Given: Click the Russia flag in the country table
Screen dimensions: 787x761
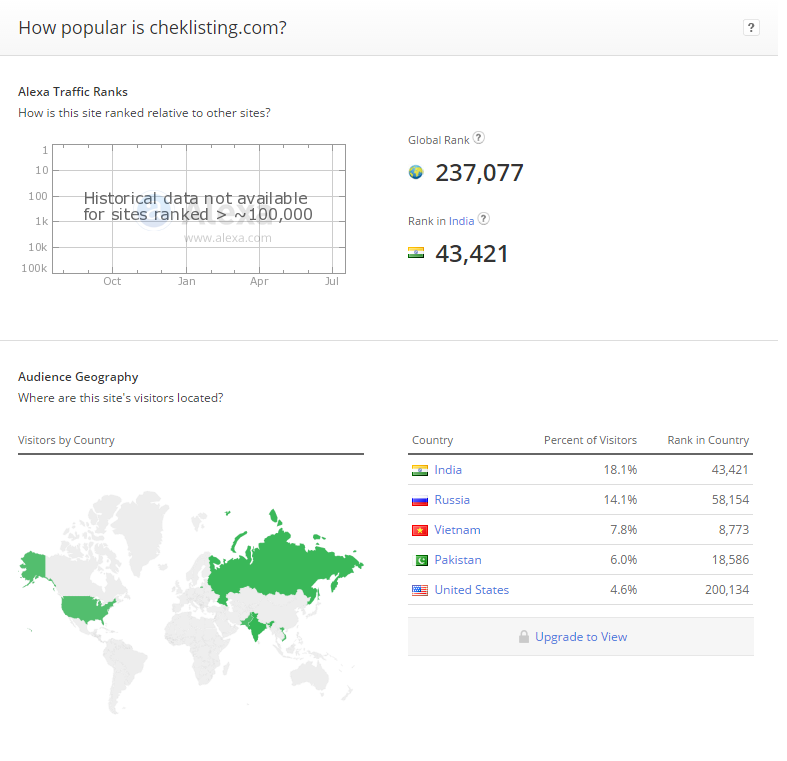Looking at the screenshot, I should (420, 500).
